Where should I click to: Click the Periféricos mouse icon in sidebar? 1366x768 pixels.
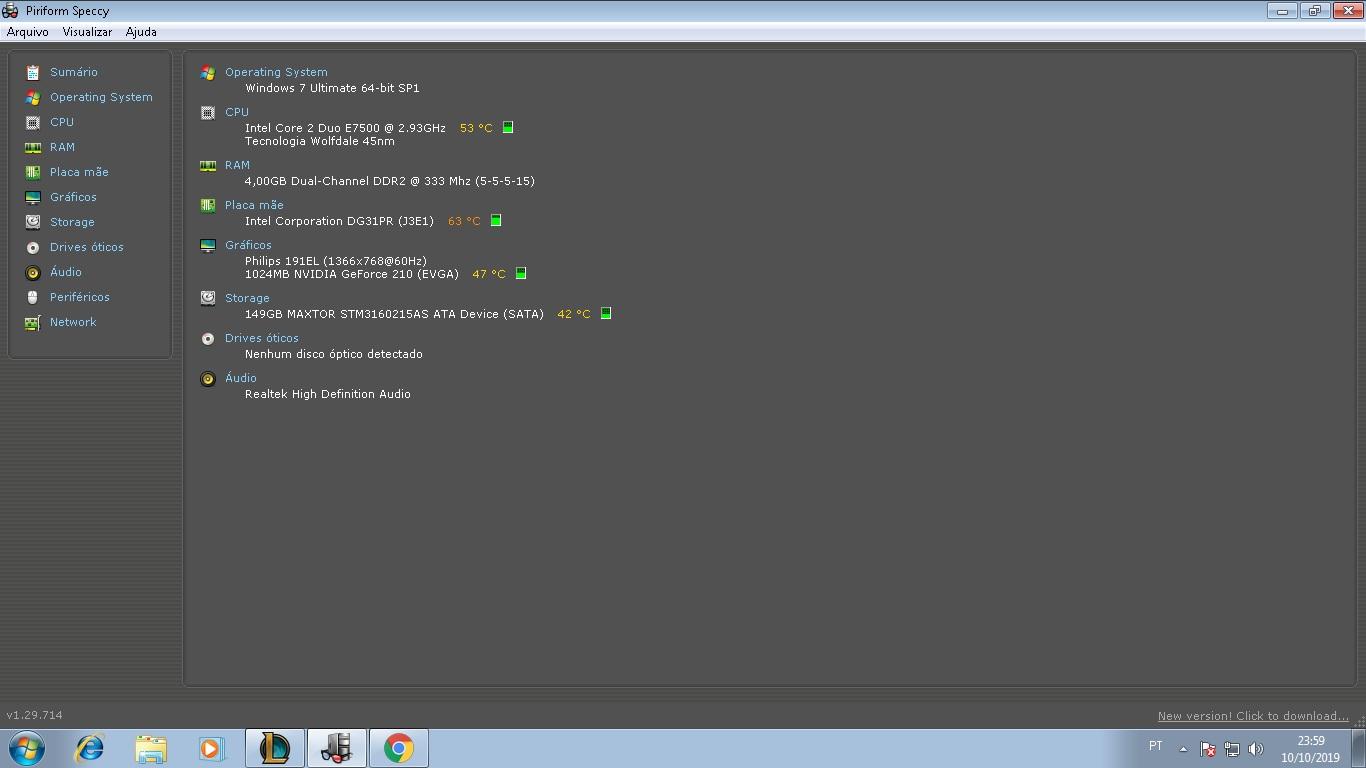pyautogui.click(x=33, y=297)
